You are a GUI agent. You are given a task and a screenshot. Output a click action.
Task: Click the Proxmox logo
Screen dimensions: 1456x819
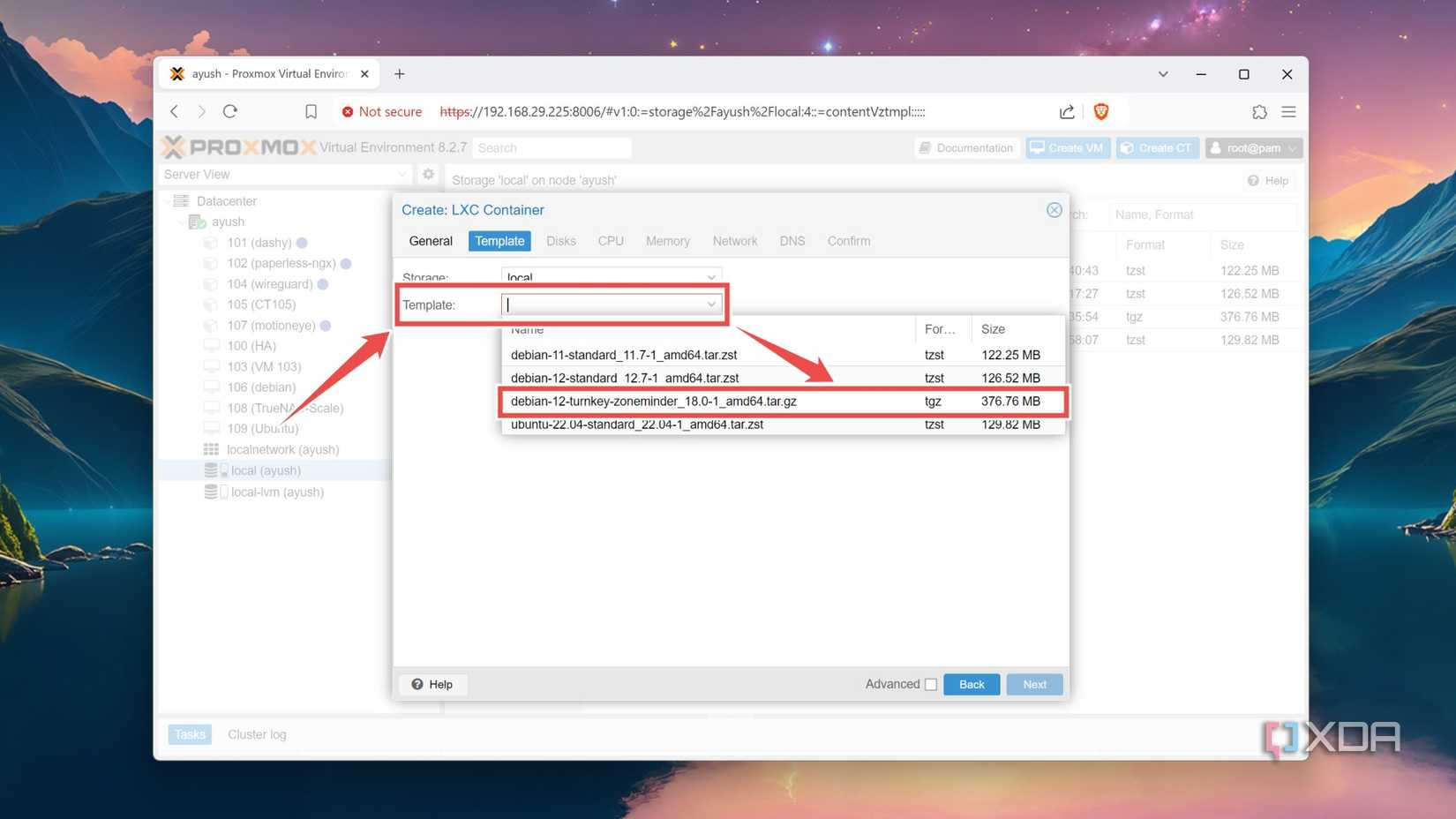237,147
